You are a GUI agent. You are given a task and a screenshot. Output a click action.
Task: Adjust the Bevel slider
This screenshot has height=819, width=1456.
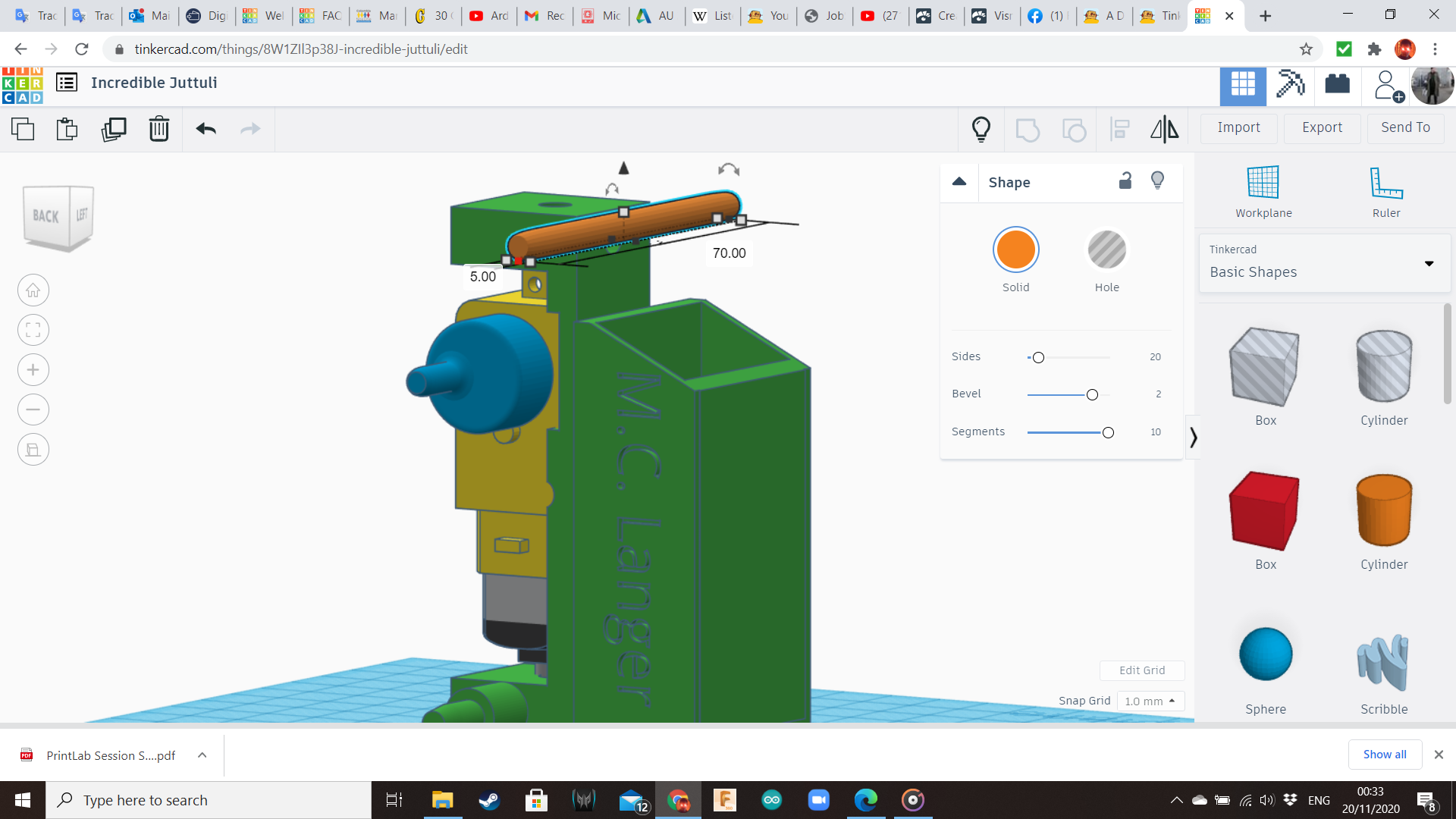tap(1092, 394)
